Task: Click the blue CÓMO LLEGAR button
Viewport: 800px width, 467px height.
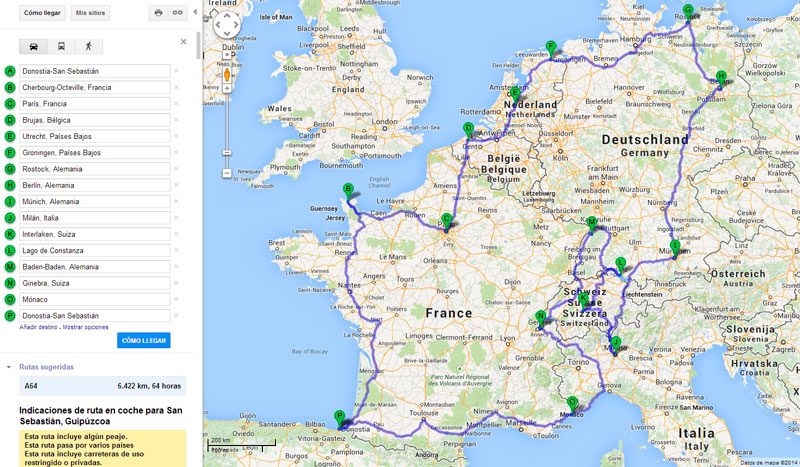Action: point(144,340)
